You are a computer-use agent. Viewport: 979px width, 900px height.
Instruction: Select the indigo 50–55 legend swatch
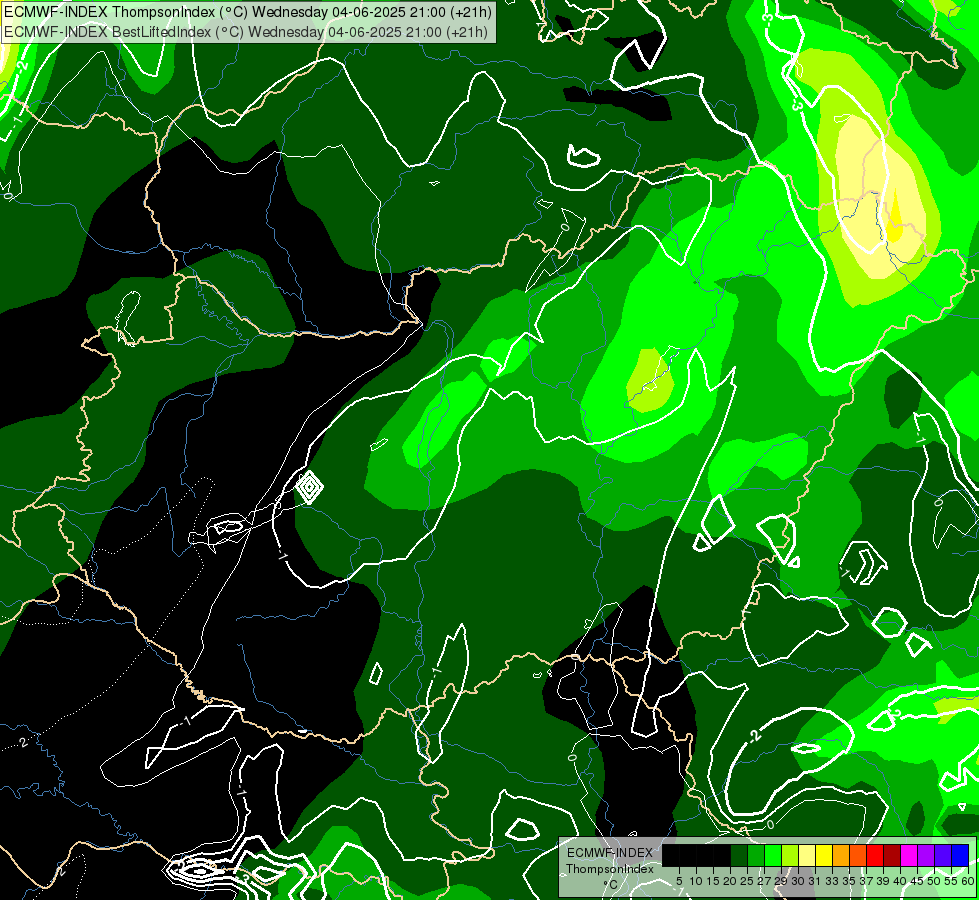pos(943,855)
